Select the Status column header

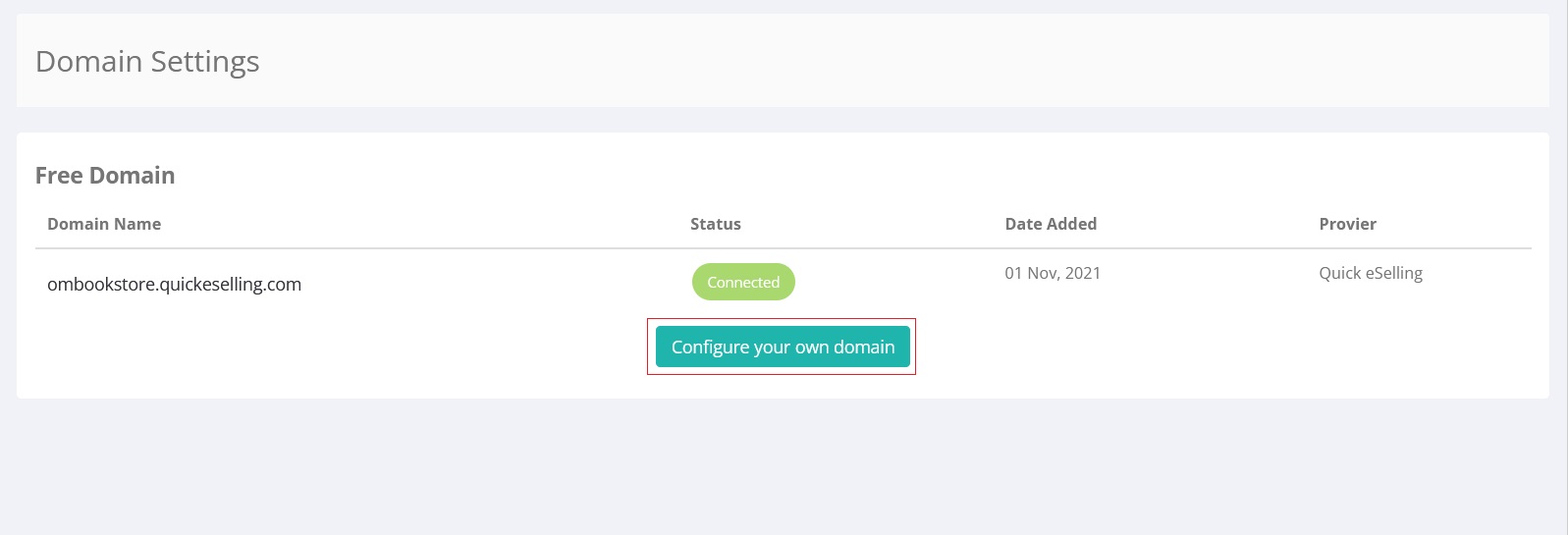[x=715, y=224]
